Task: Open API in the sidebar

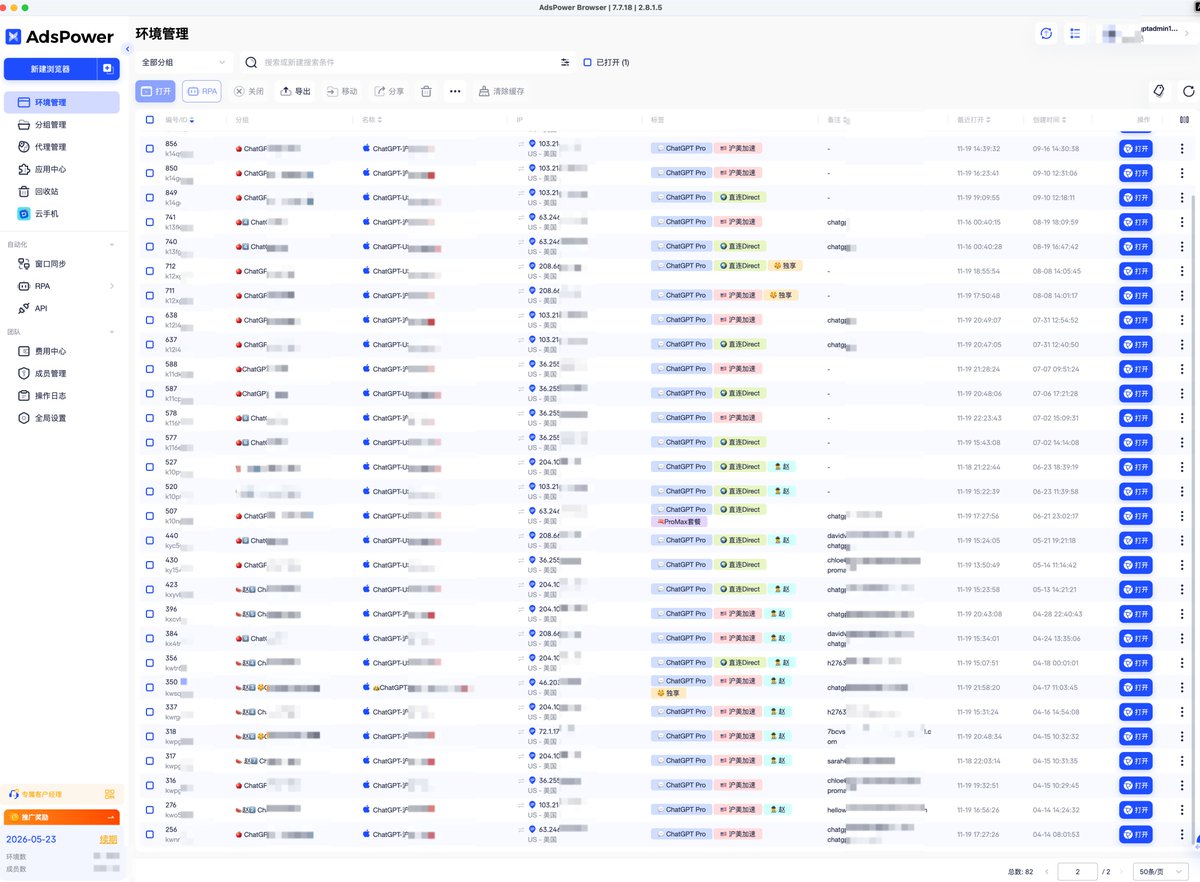Action: [62, 308]
